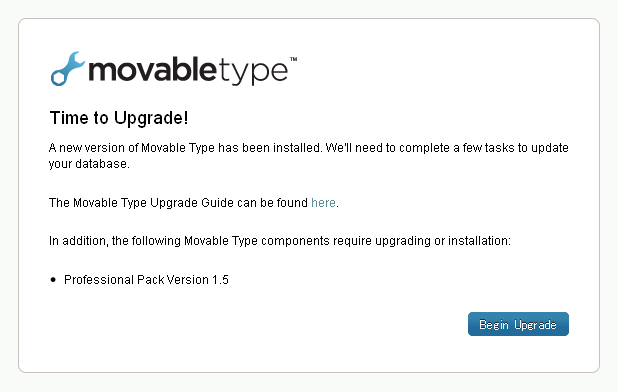
Task: Click the "your database." text line
Action: 89,164
